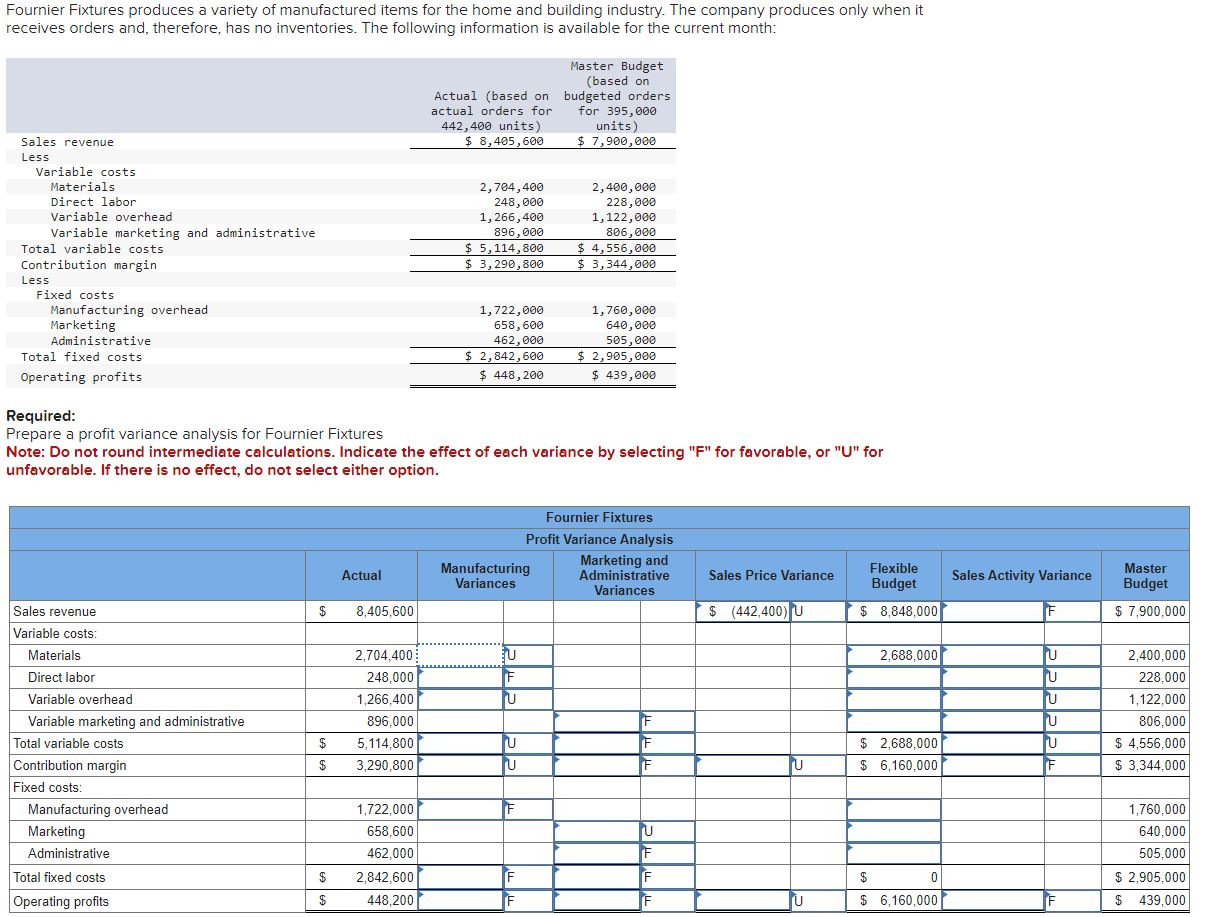This screenshot has height=917, width=1219.
Task: Click Variable marketing and administrative M&A variance amount
Action: (597, 722)
